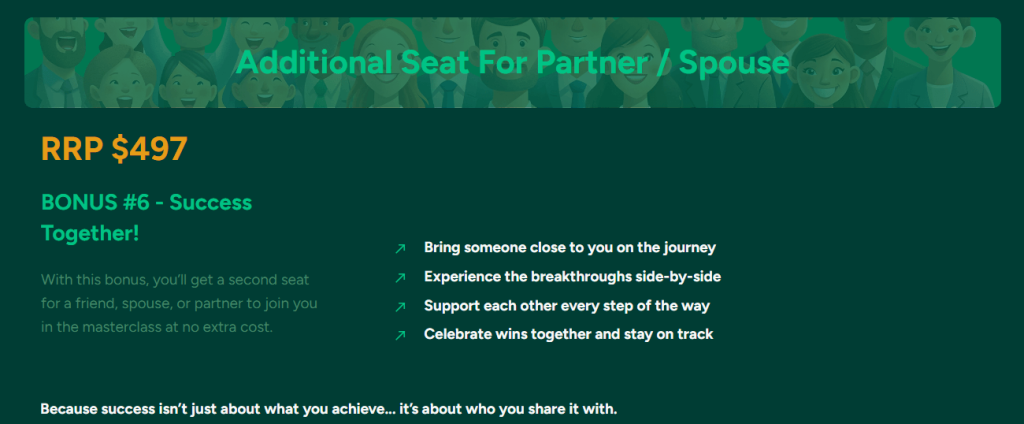Select the "RRP $497" price text
The image size is (1024, 424).
114,149
